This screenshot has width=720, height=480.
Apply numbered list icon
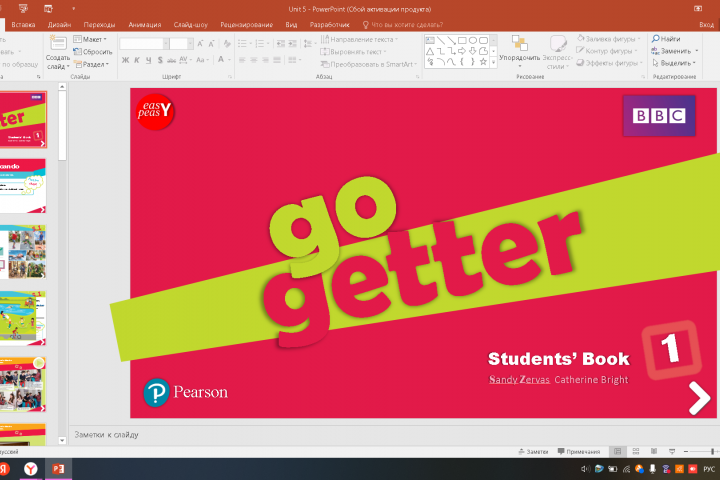point(261,44)
